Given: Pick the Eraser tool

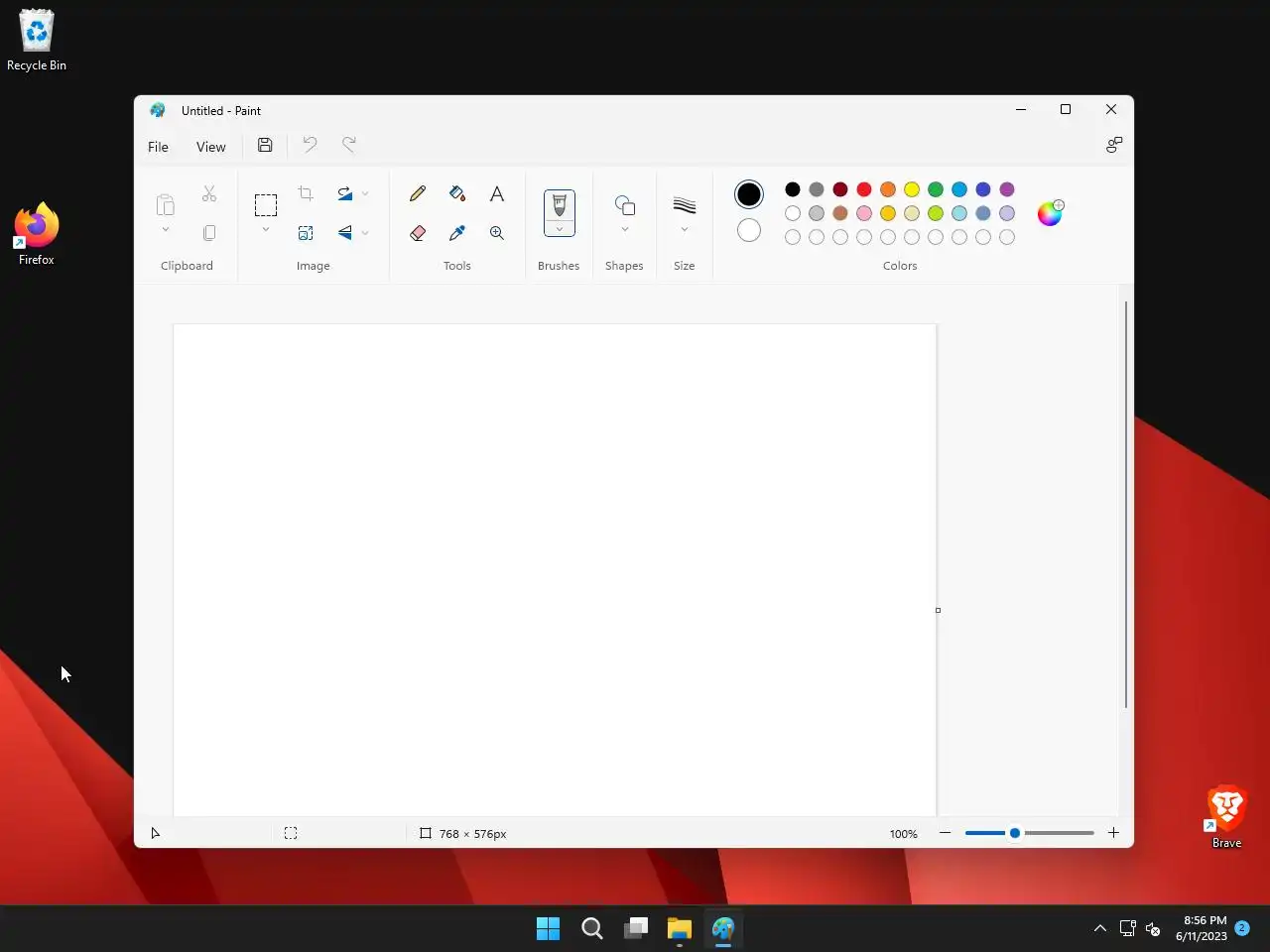Looking at the screenshot, I should click(418, 233).
